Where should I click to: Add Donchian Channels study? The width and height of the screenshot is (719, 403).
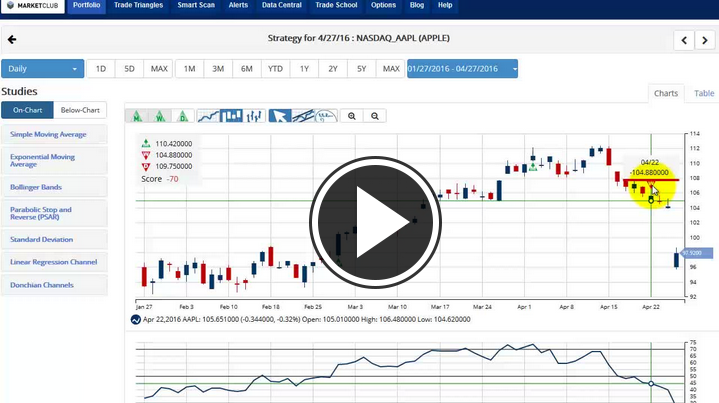pos(54,285)
